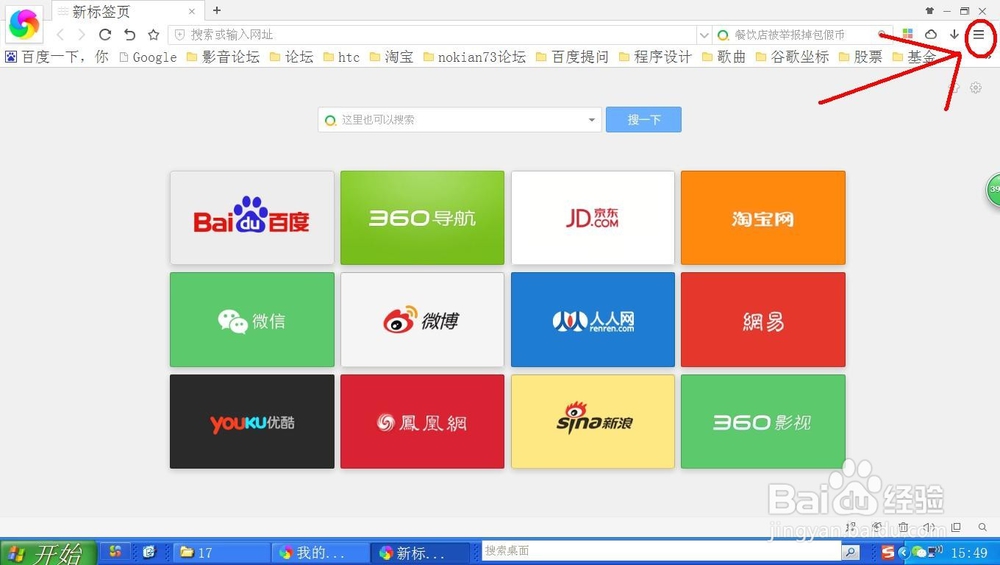The height and width of the screenshot is (565, 1000).
Task: Expand hidden tray icons arrow
Action: pyautogui.click(x=903, y=552)
